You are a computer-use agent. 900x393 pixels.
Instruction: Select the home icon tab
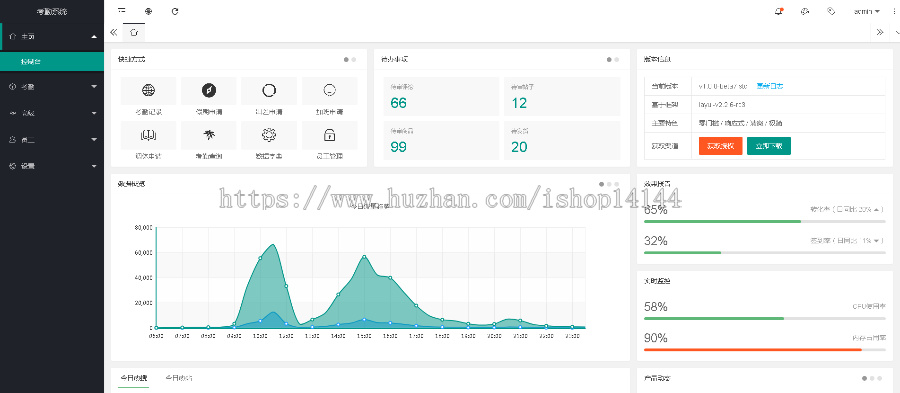click(x=134, y=32)
